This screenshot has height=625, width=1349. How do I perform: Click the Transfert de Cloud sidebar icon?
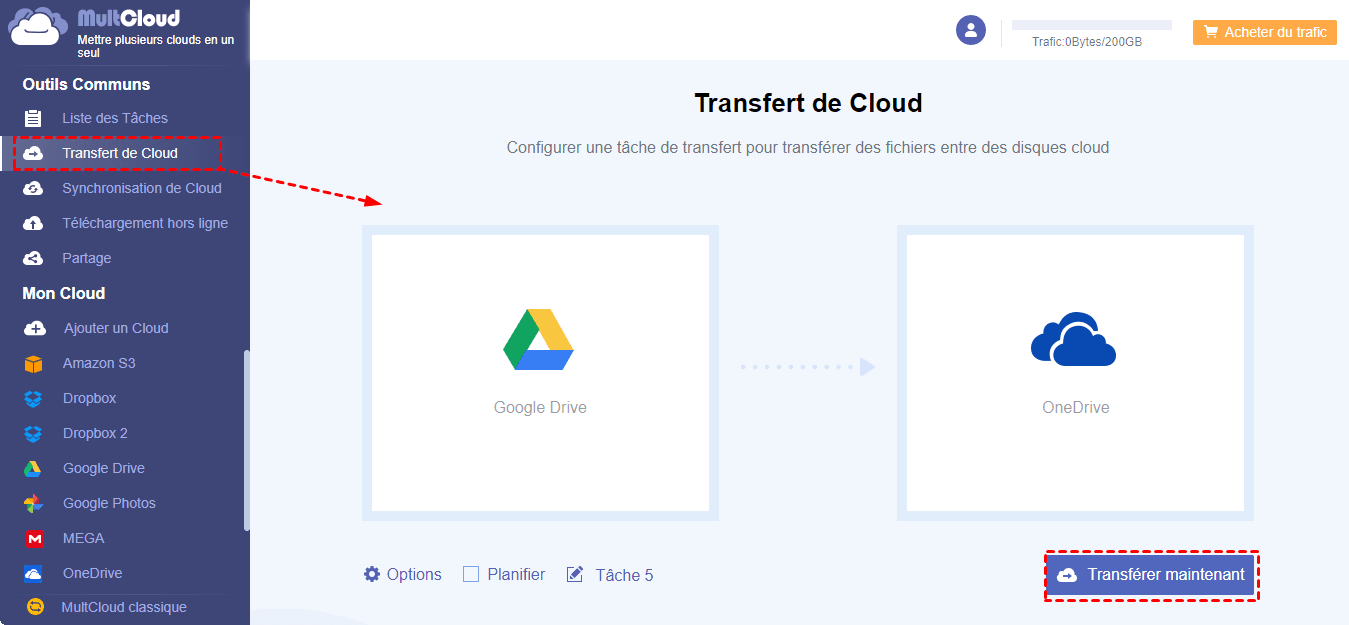tap(33, 153)
